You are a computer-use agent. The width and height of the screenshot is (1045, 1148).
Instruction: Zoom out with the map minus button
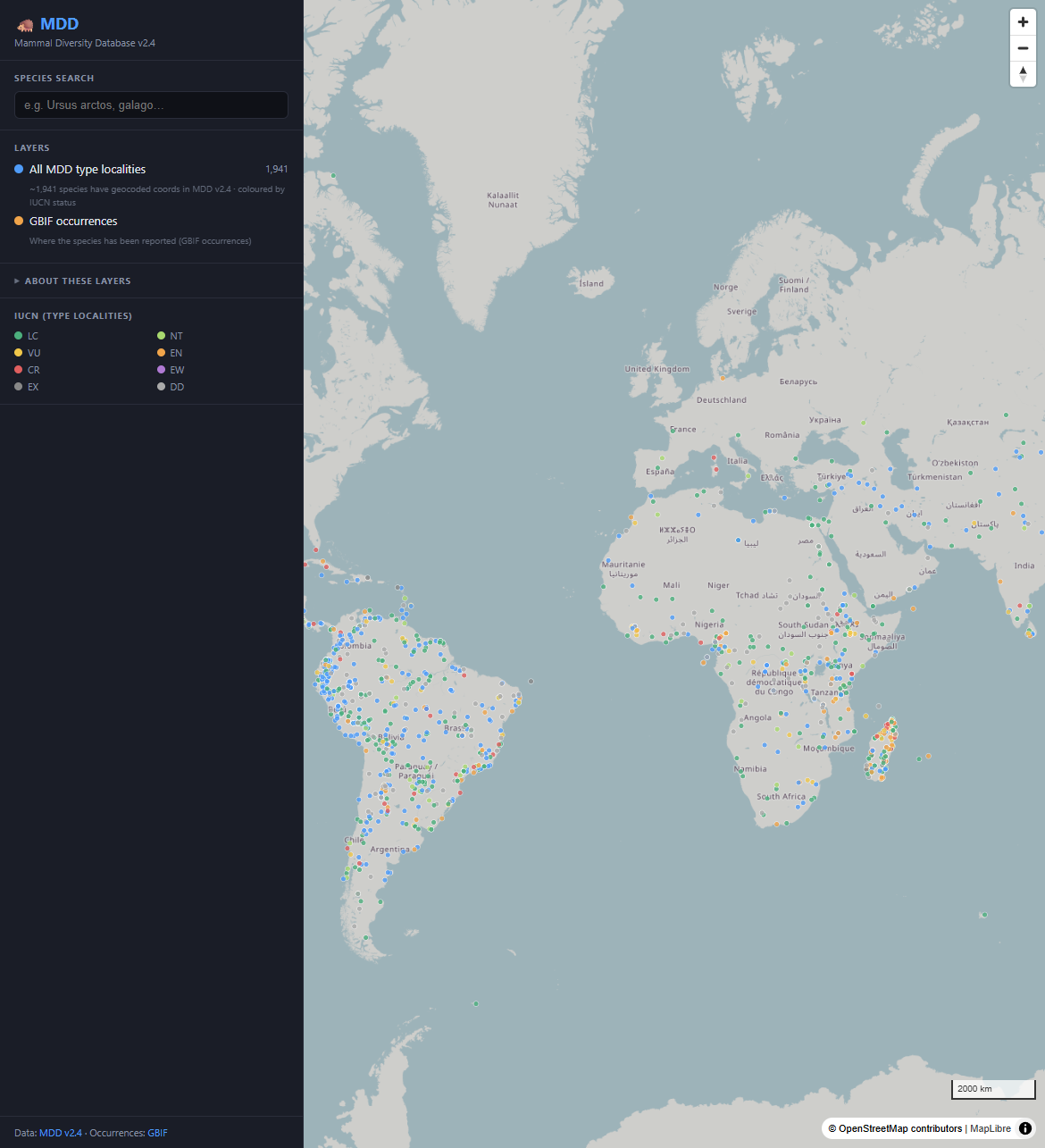click(x=1023, y=48)
